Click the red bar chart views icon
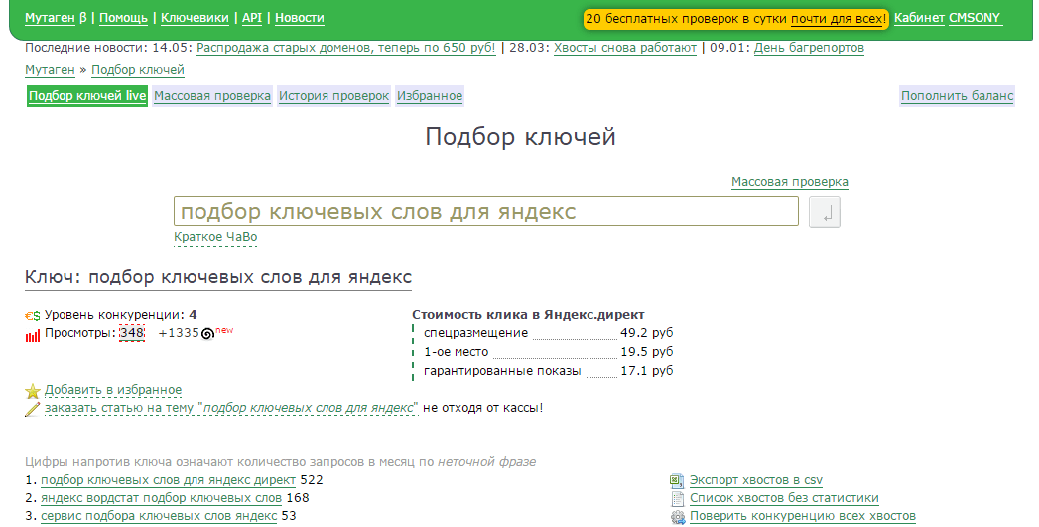Viewport: 1039px width, 527px height. 33,335
